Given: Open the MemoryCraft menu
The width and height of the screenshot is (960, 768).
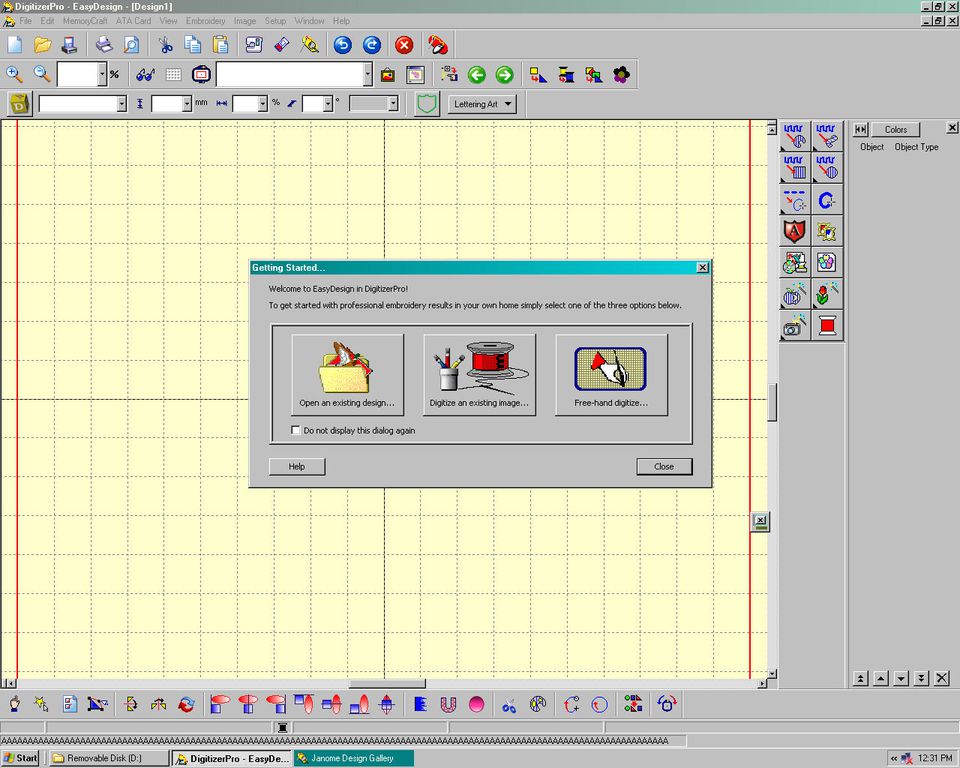Looking at the screenshot, I should point(85,21).
